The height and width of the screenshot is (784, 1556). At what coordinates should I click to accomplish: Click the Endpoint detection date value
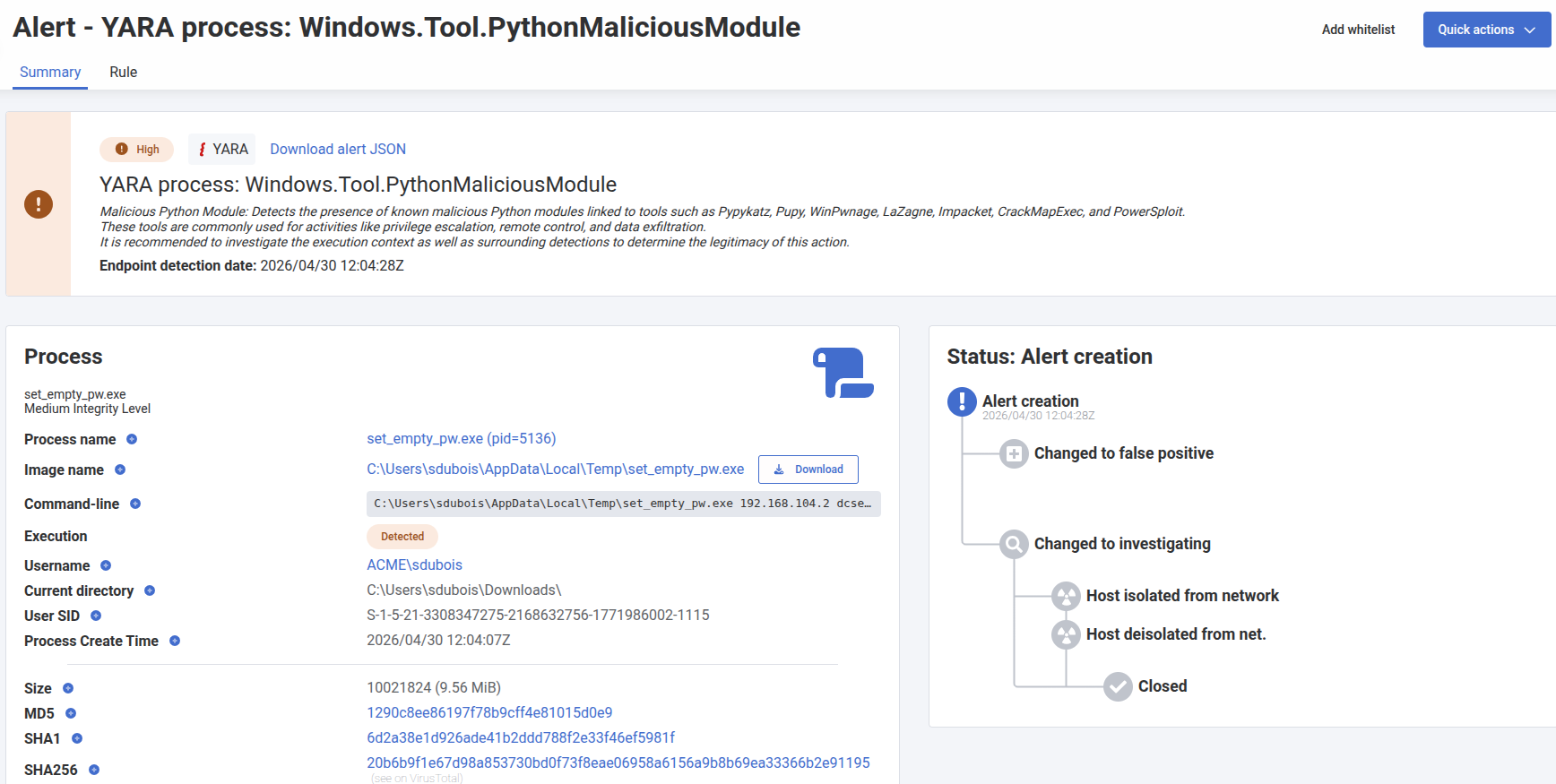click(333, 265)
